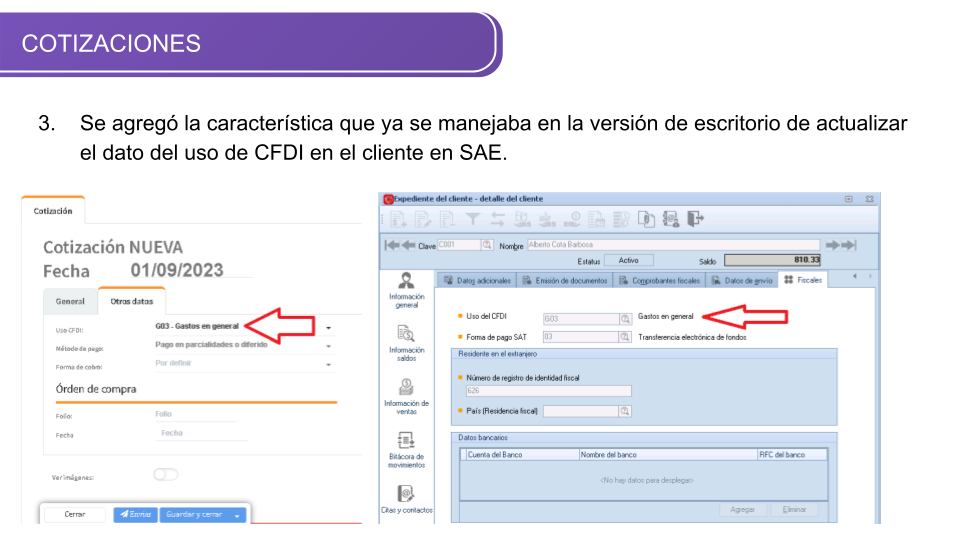Image resolution: width=960 pixels, height=540 pixels.
Task: Open Información saldos sidebar section
Action: [407, 343]
